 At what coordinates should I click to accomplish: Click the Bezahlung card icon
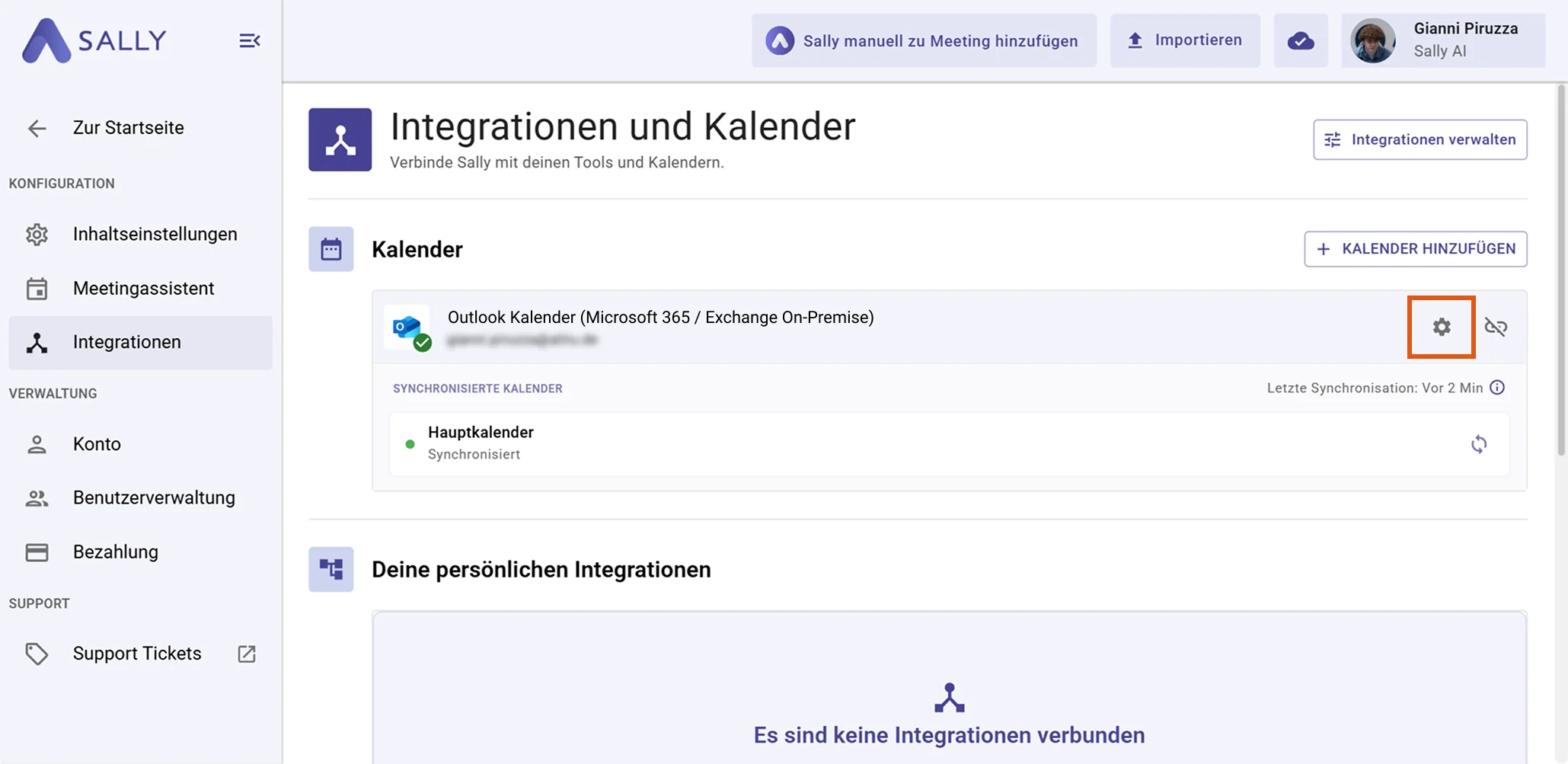coord(37,551)
